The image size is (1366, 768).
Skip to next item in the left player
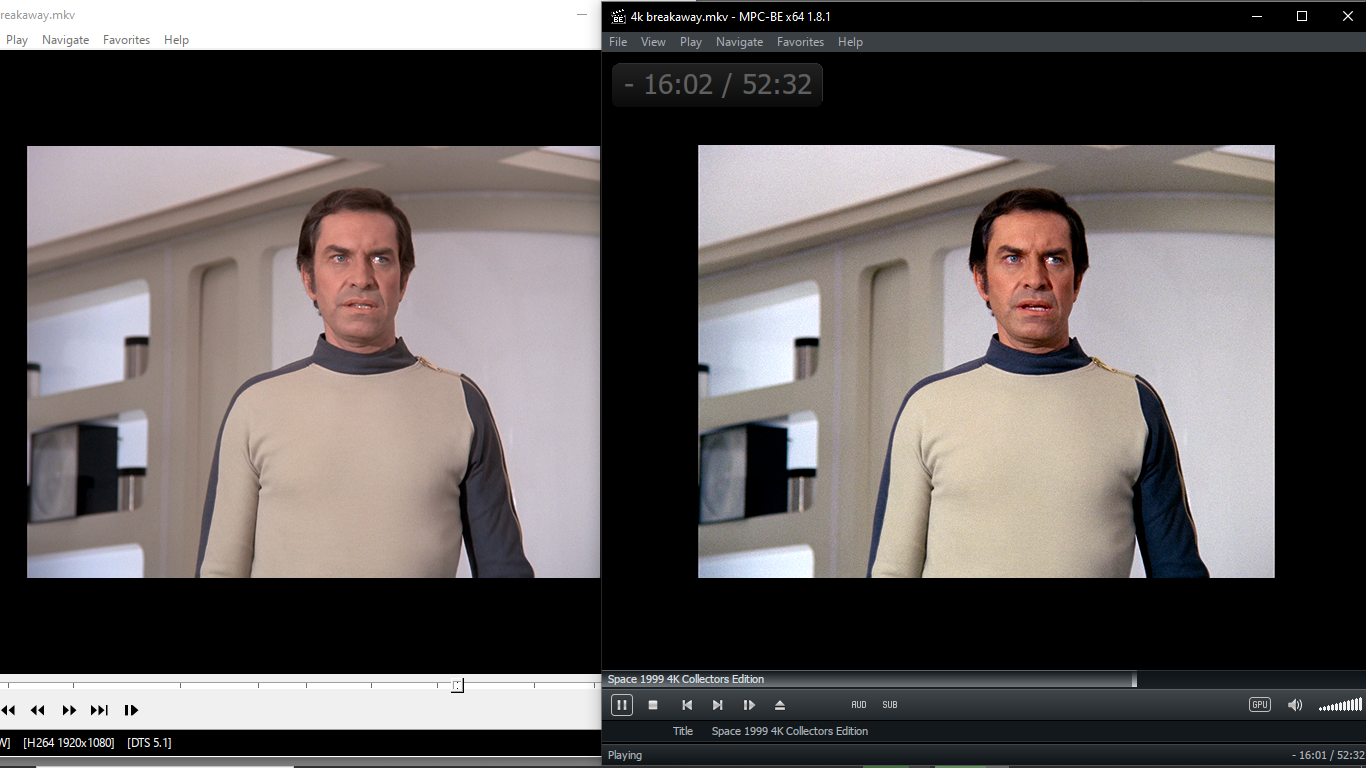click(99, 710)
